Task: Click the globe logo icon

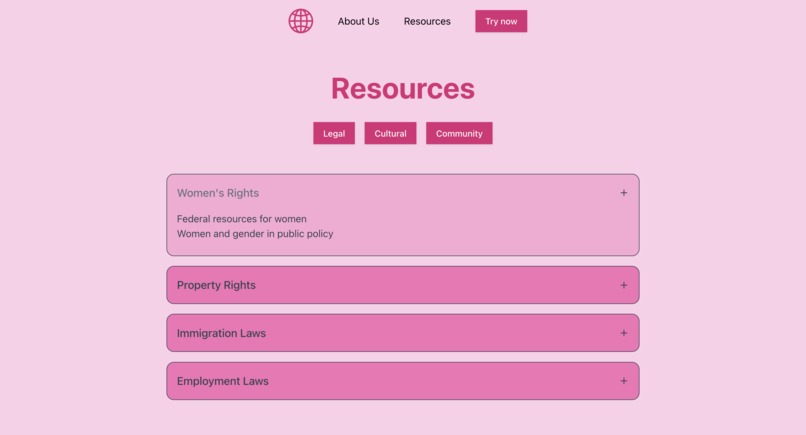Action: click(x=301, y=21)
